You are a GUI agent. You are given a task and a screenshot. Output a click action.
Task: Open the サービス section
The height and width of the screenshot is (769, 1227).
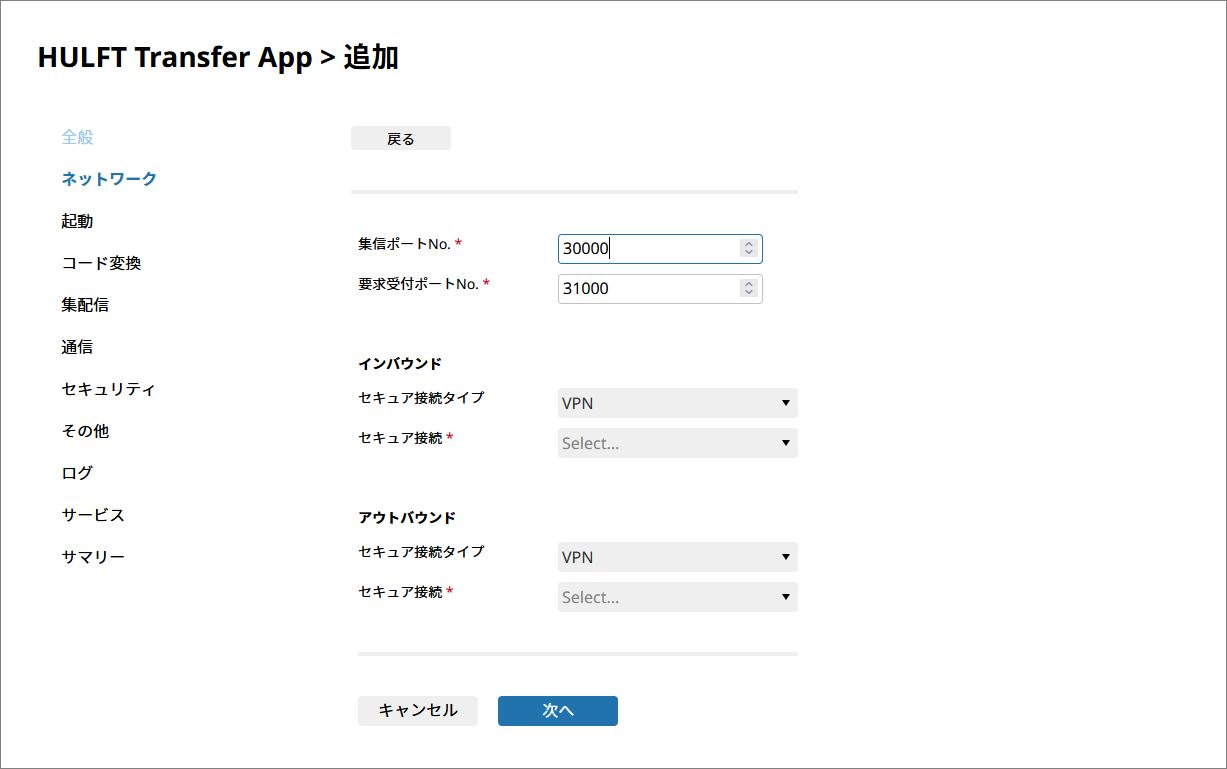(x=93, y=515)
